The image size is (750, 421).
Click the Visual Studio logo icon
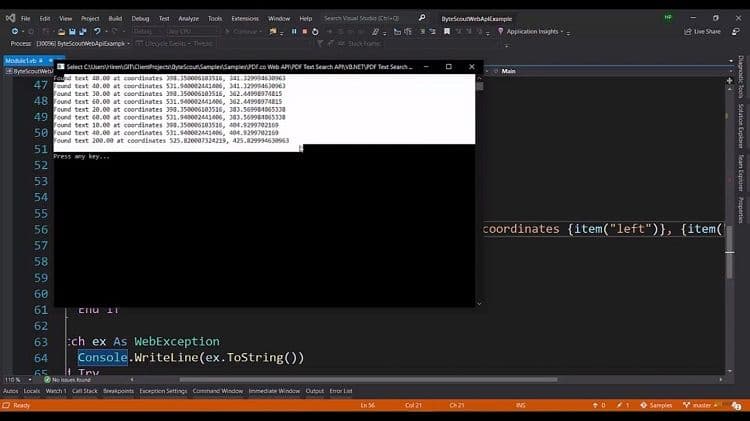pyautogui.click(x=8, y=18)
